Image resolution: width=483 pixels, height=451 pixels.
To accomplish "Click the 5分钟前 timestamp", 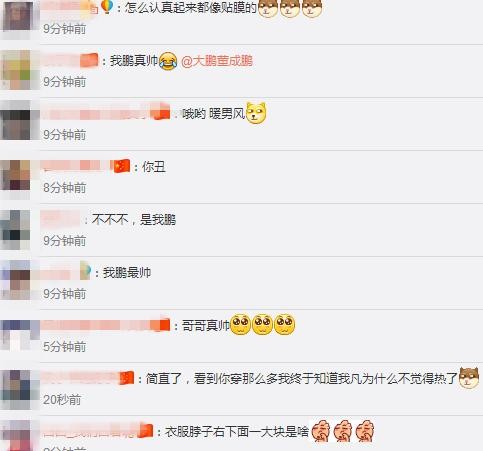I will click(x=65, y=347).
